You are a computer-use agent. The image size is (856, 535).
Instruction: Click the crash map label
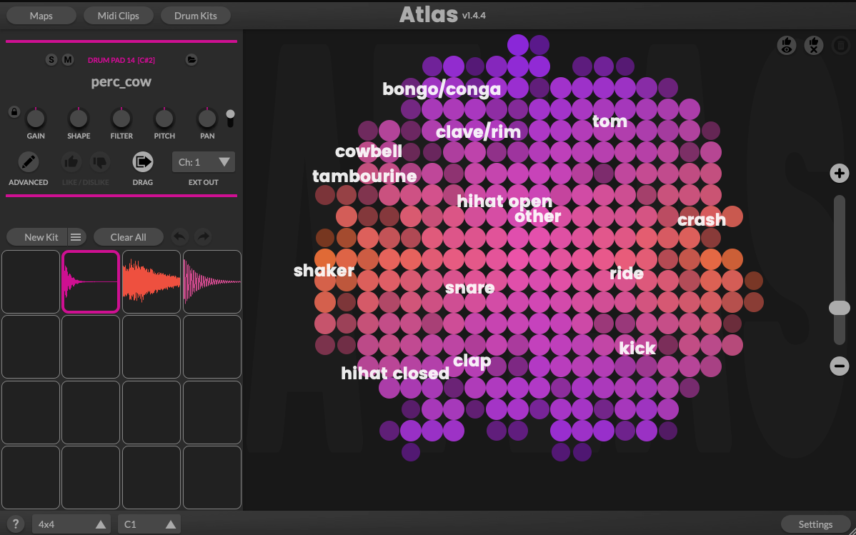pos(702,219)
